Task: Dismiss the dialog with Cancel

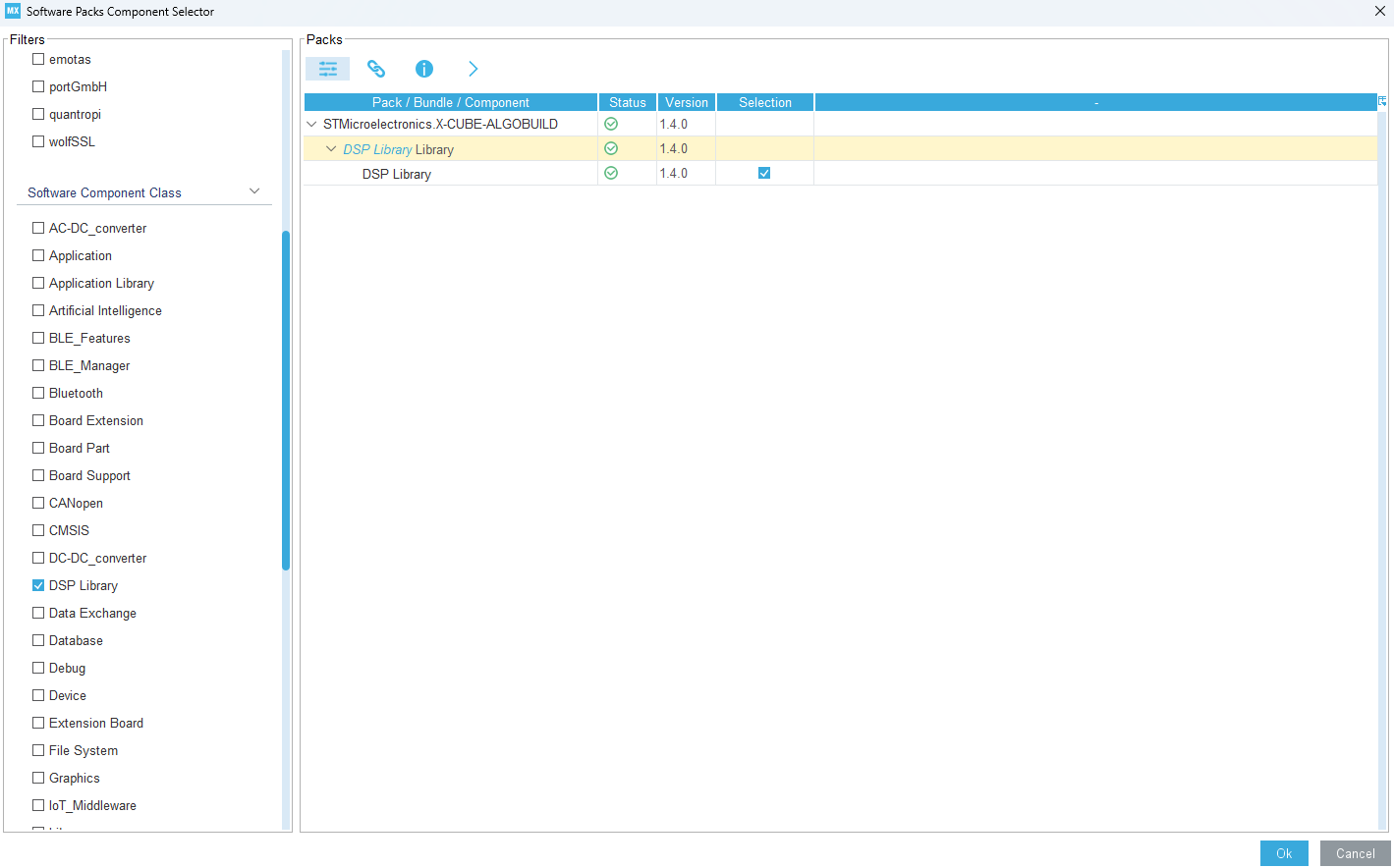Action: [1355, 853]
